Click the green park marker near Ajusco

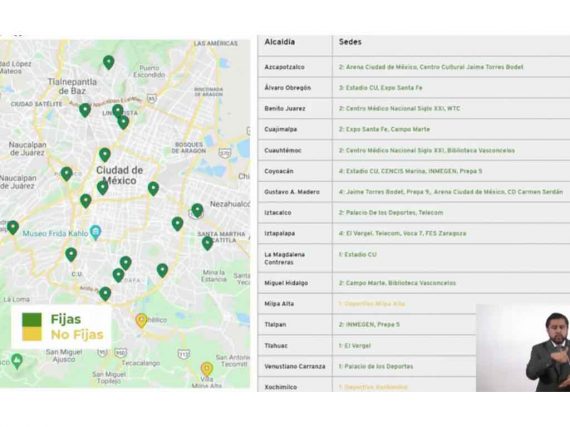tap(17, 361)
